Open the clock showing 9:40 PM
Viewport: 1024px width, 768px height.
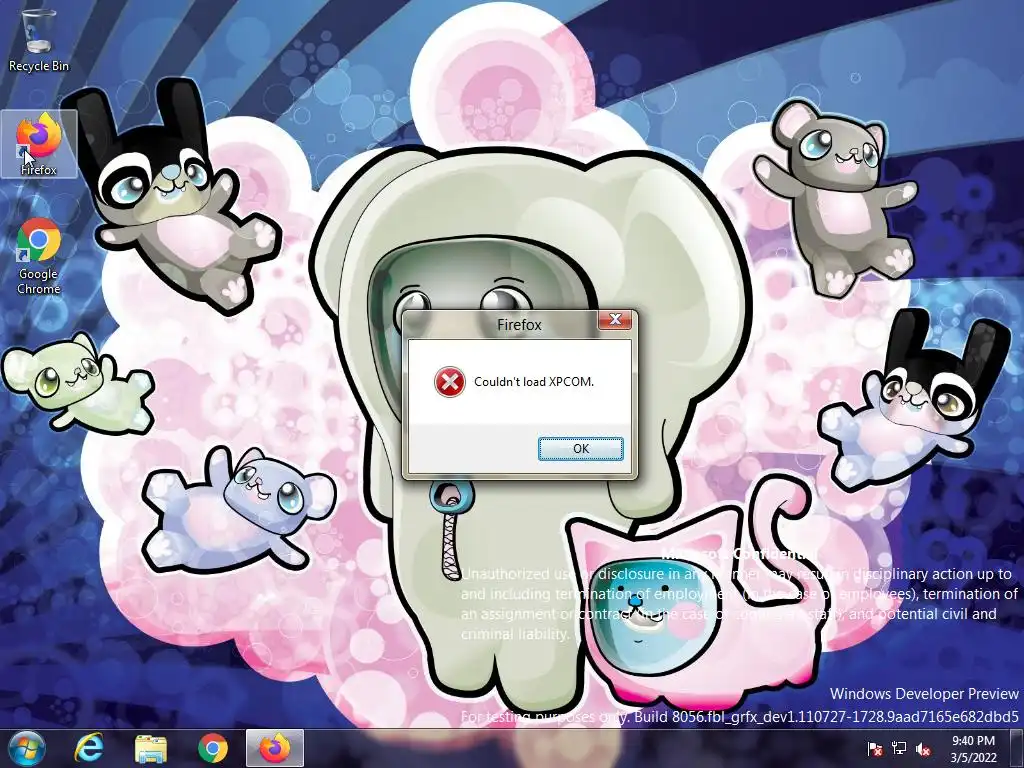coord(973,749)
